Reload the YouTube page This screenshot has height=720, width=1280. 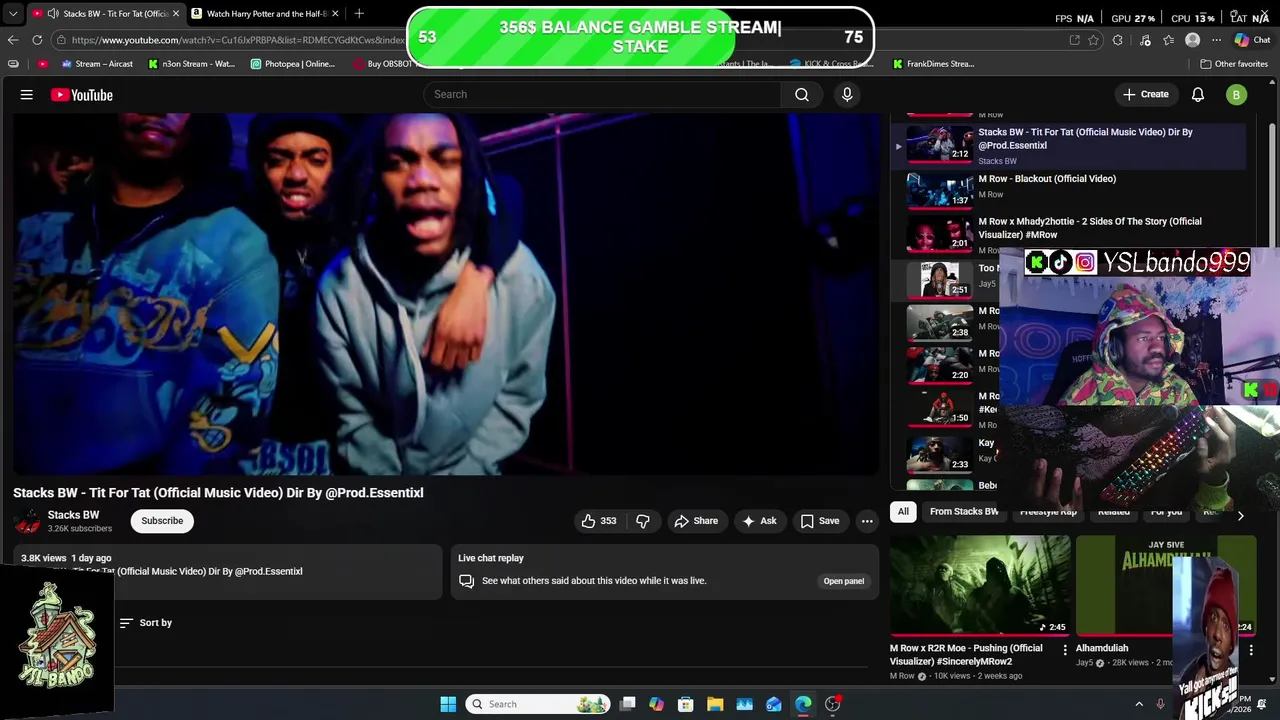click(x=37, y=40)
